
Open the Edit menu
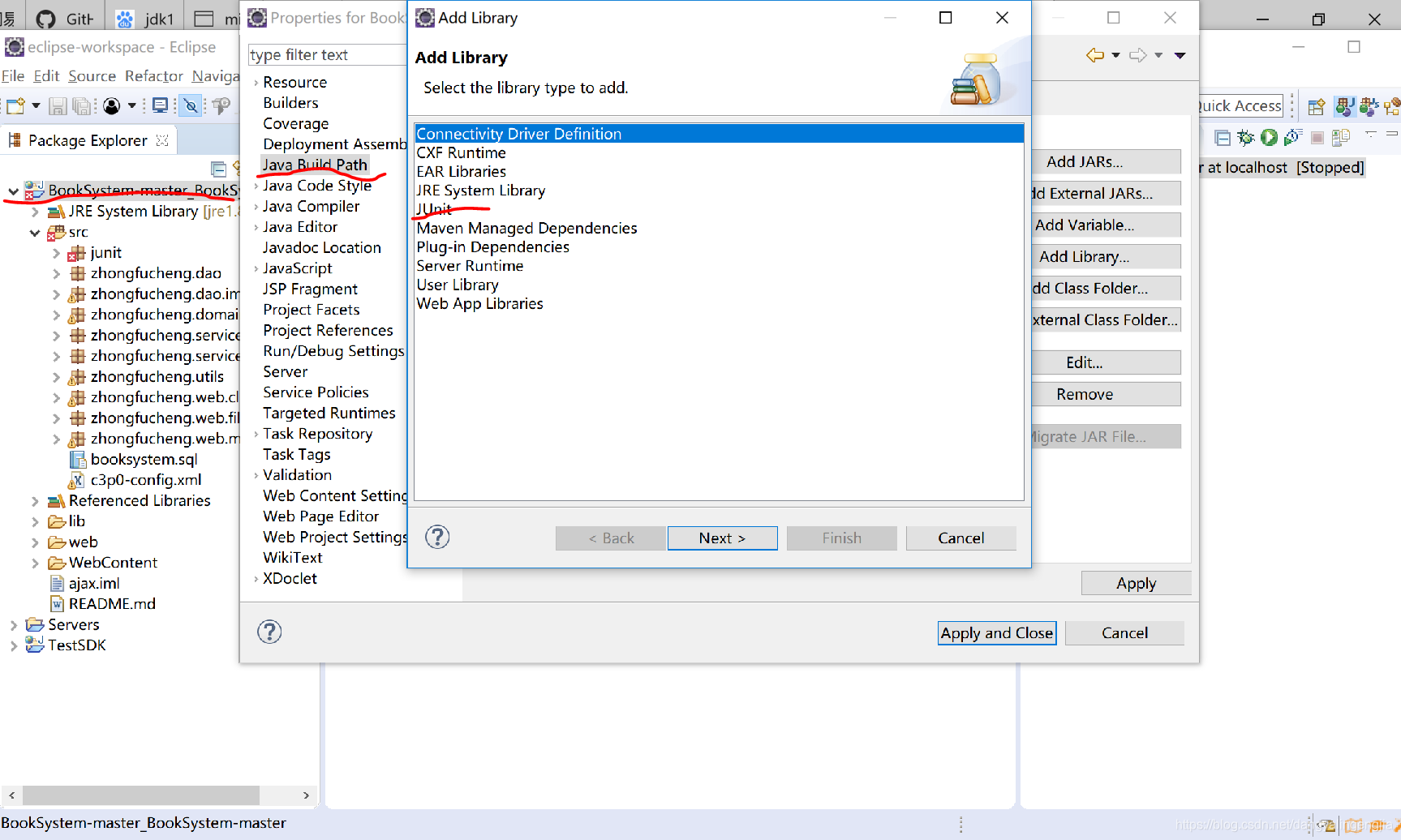pos(46,75)
